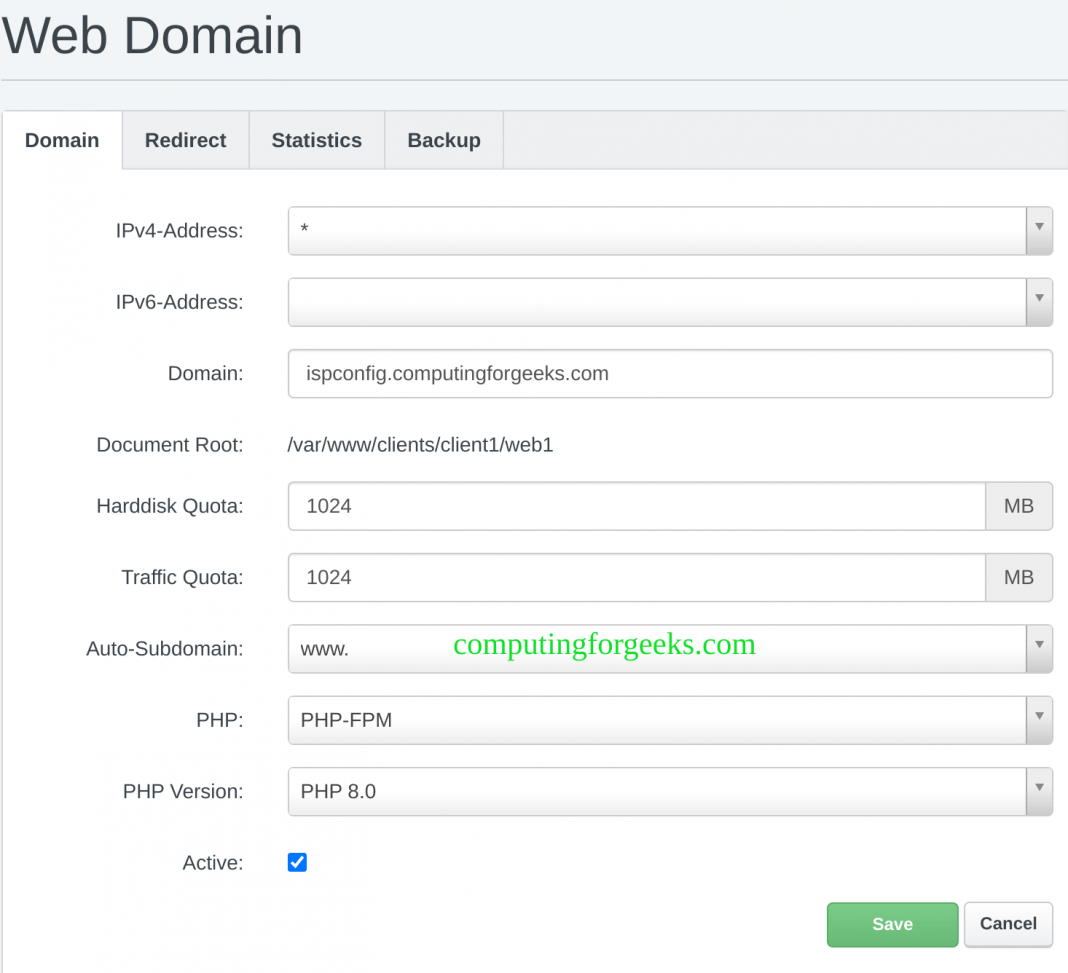Screen dimensions: 1068x973
Task: Switch to the Domain tab
Action: pos(62,140)
